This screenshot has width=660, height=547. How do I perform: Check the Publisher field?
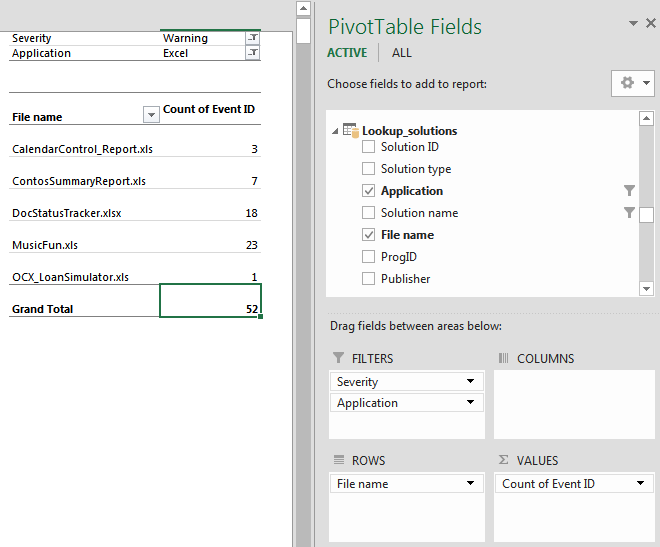[368, 279]
